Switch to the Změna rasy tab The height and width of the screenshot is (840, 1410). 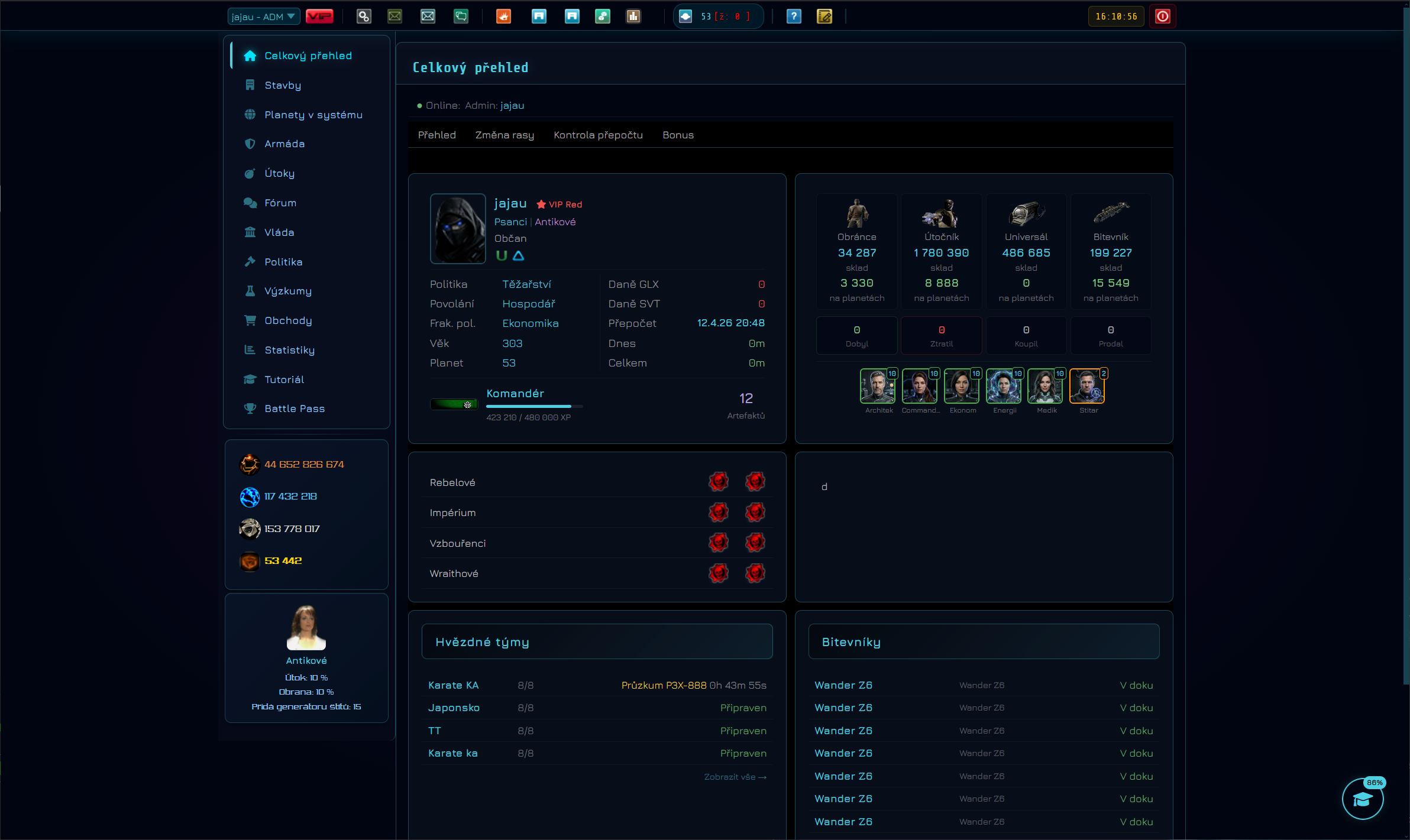click(x=505, y=135)
